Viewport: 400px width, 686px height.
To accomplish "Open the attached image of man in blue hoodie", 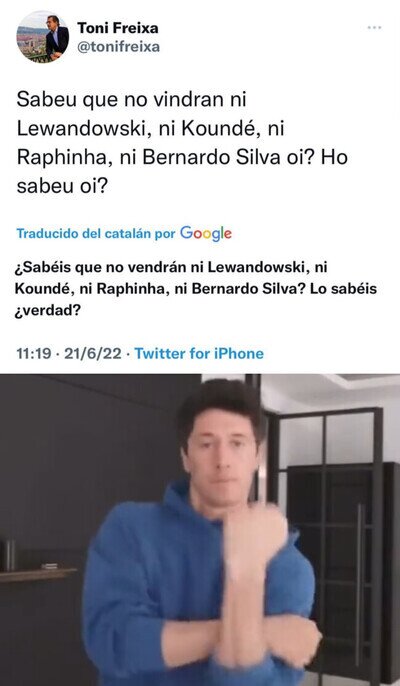I will [200, 530].
